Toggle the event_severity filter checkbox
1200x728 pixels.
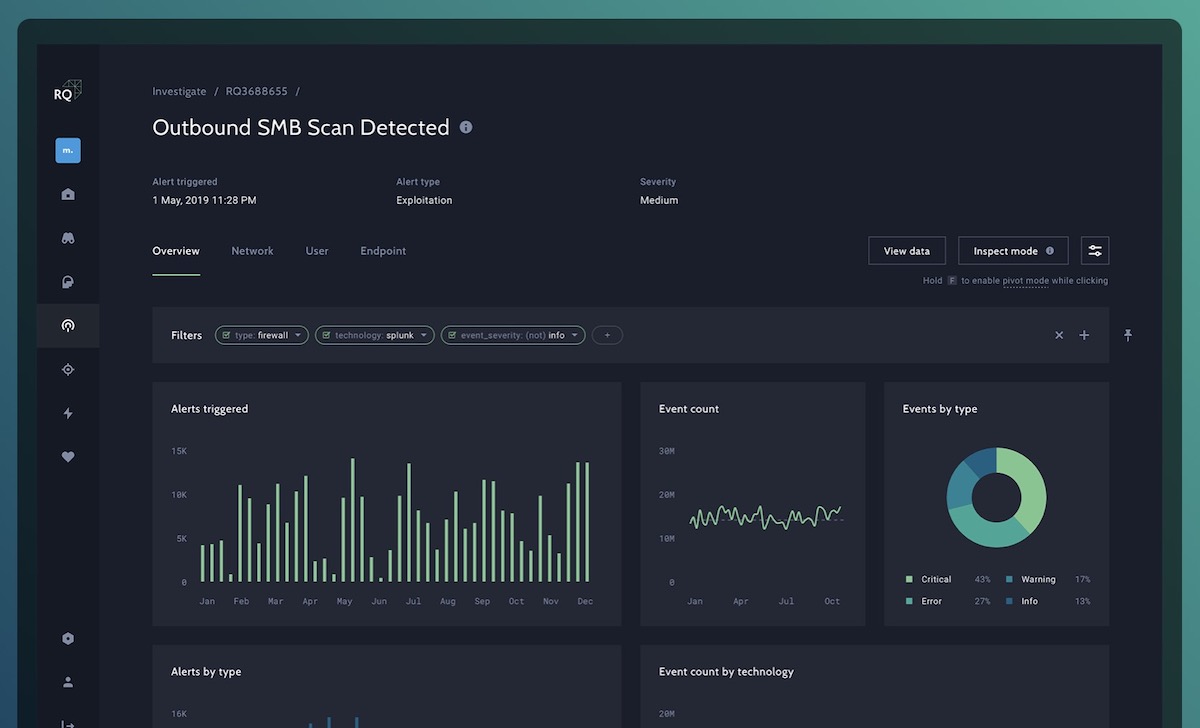(452, 336)
